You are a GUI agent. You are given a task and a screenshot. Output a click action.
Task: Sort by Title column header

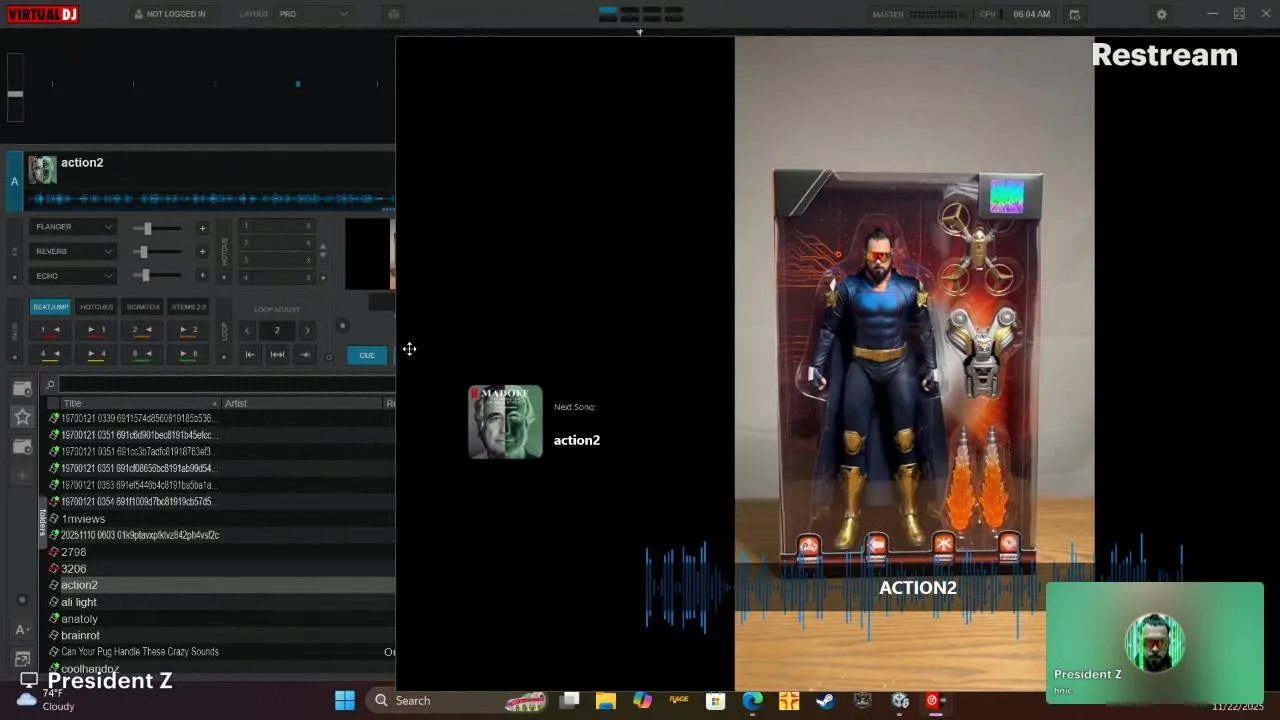[x=138, y=403]
